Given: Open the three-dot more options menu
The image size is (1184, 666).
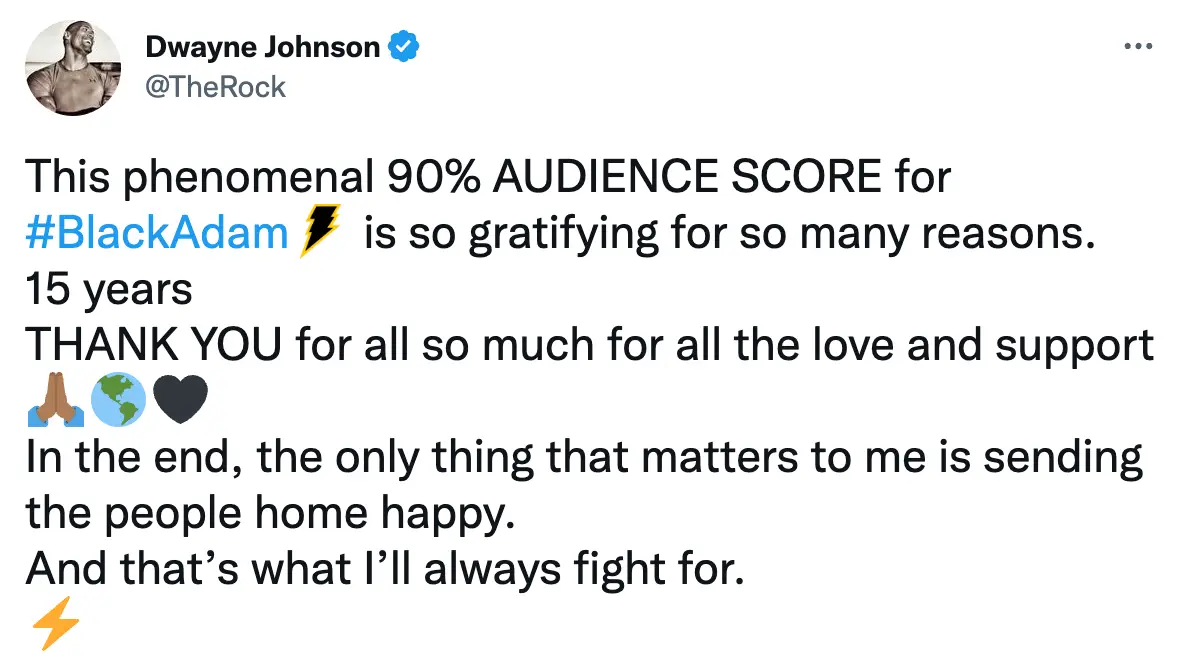Looking at the screenshot, I should [1139, 45].
